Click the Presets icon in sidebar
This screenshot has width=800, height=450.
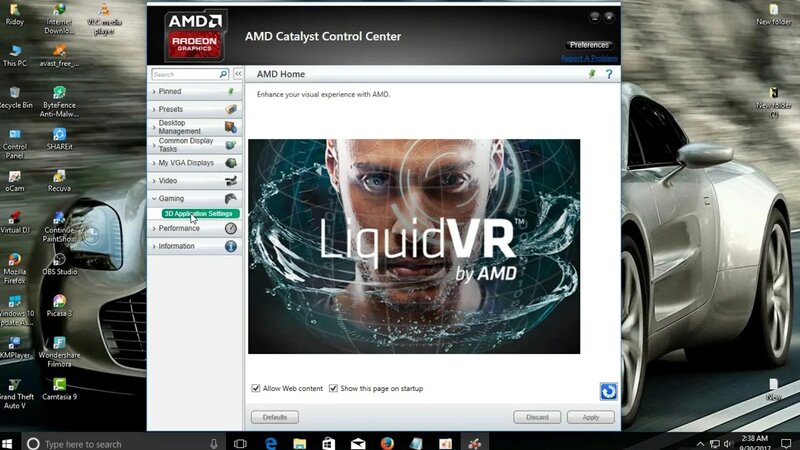[x=231, y=109]
